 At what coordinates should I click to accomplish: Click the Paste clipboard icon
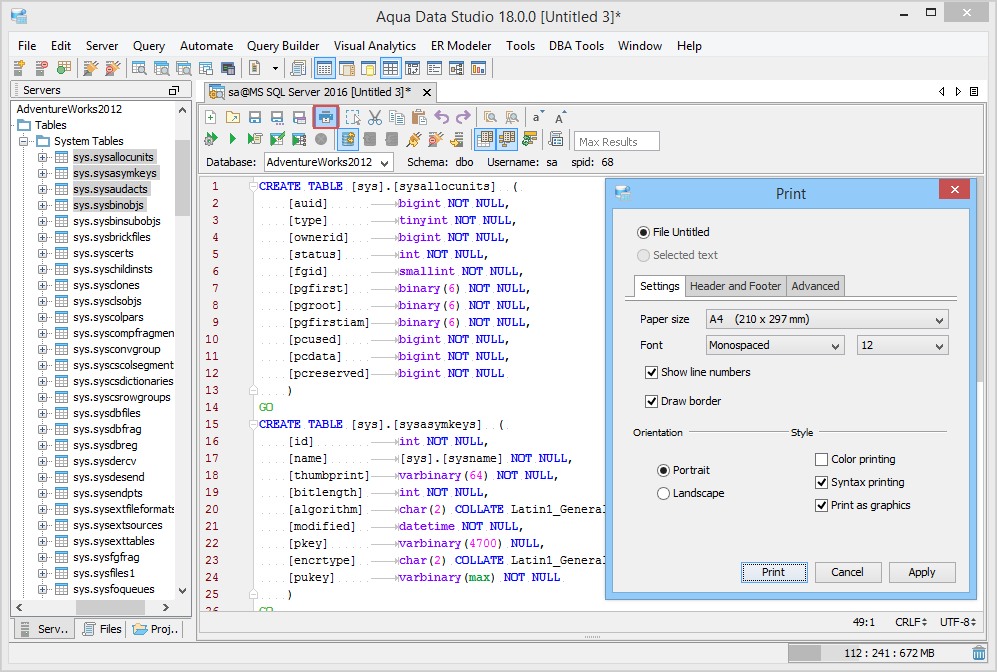pyautogui.click(x=419, y=117)
